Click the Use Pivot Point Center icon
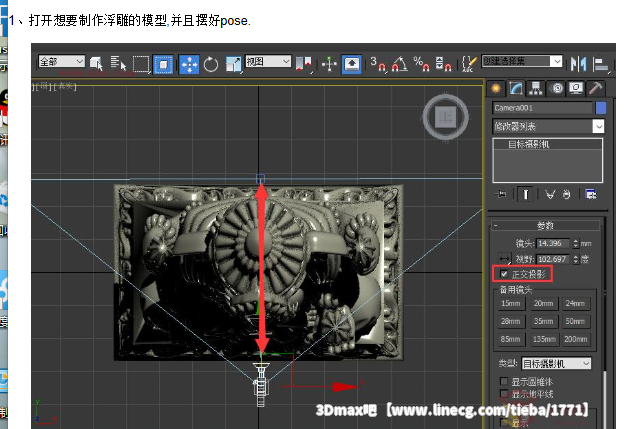Viewport: 628px width, 429px height. pos(303,64)
